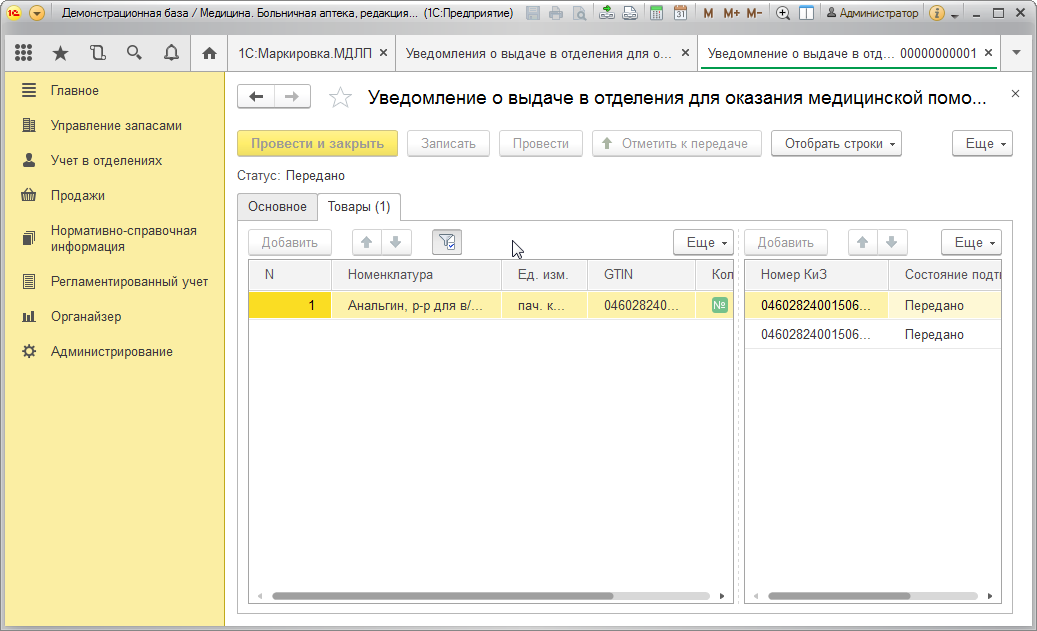Click the print icon in title bar

pos(556,13)
